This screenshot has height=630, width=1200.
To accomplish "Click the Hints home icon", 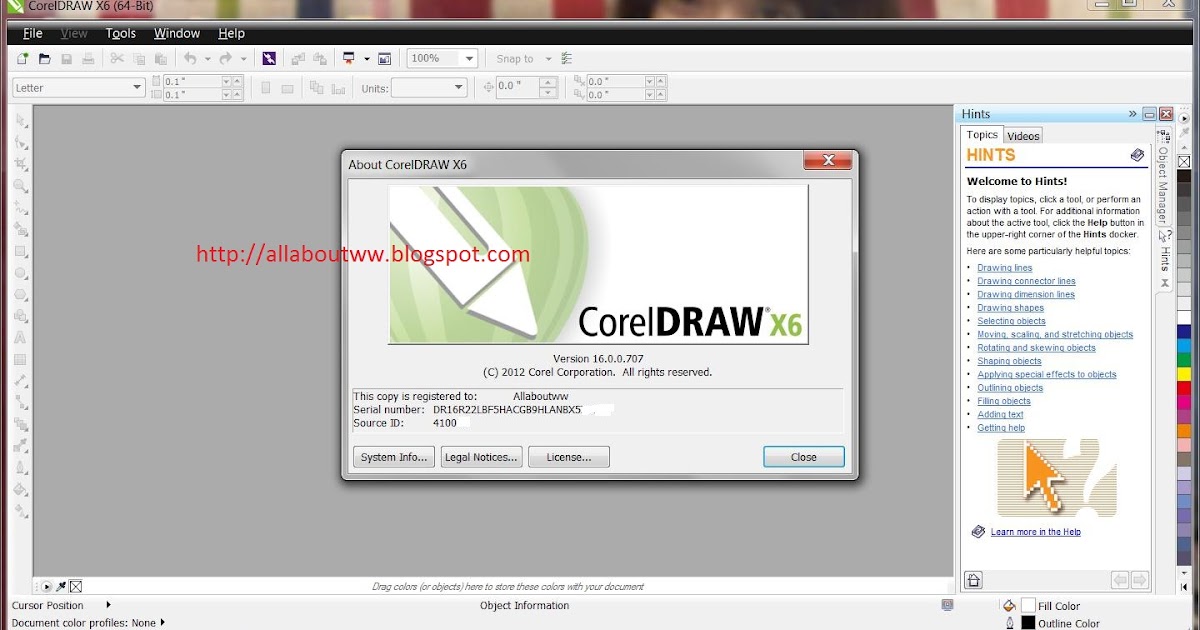I will (973, 580).
